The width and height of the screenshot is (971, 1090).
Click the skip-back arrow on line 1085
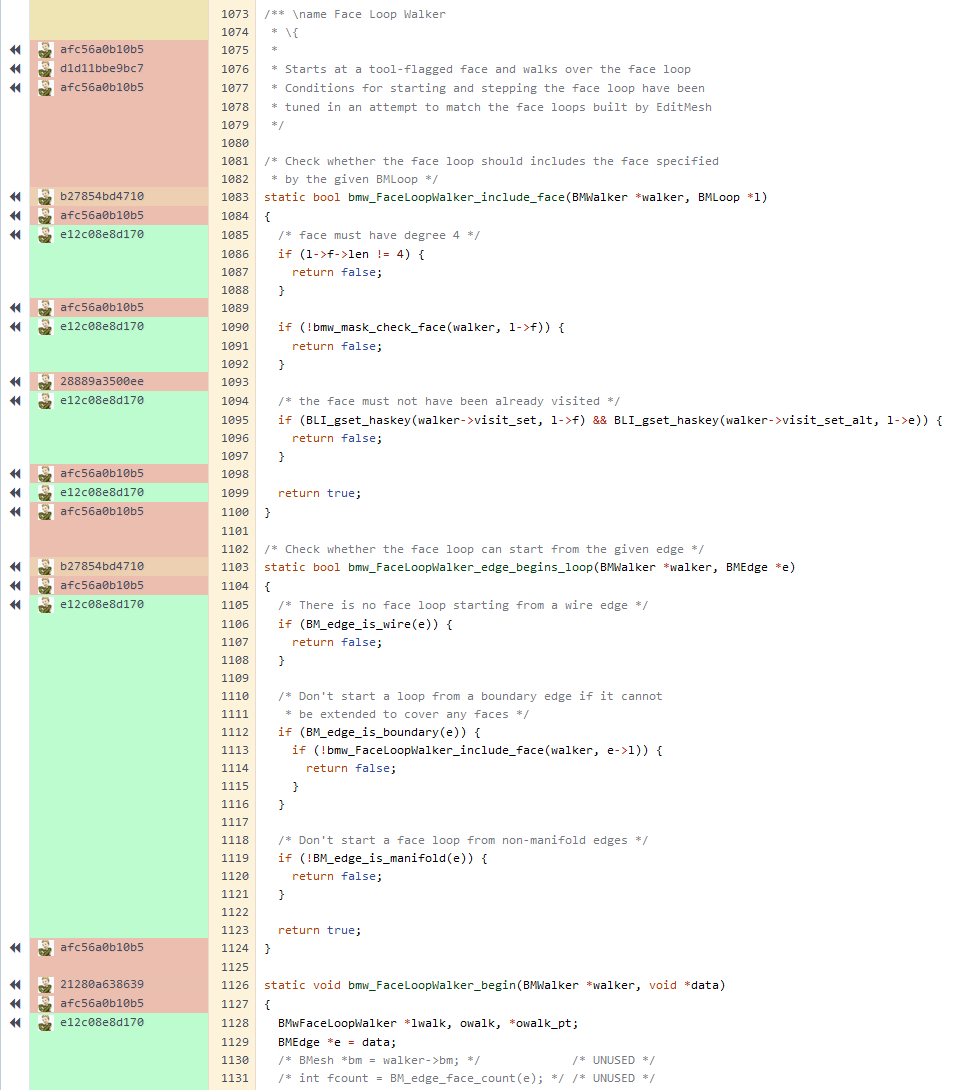pyautogui.click(x=15, y=234)
